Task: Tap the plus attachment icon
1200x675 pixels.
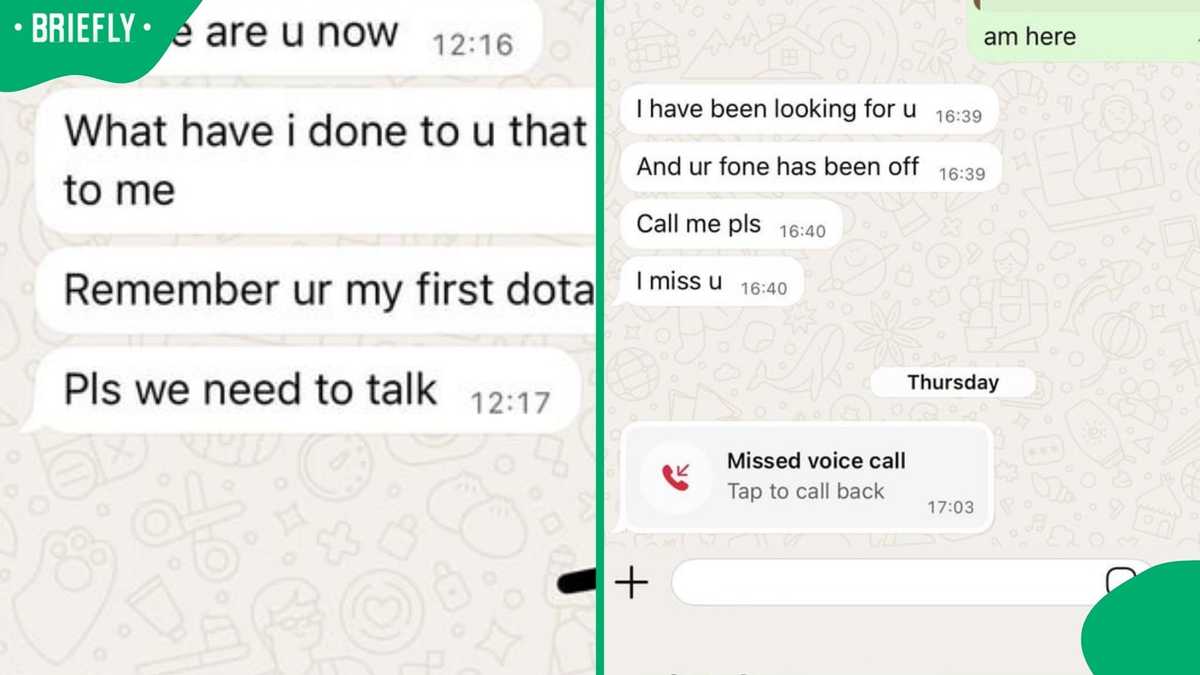Action: [631, 582]
